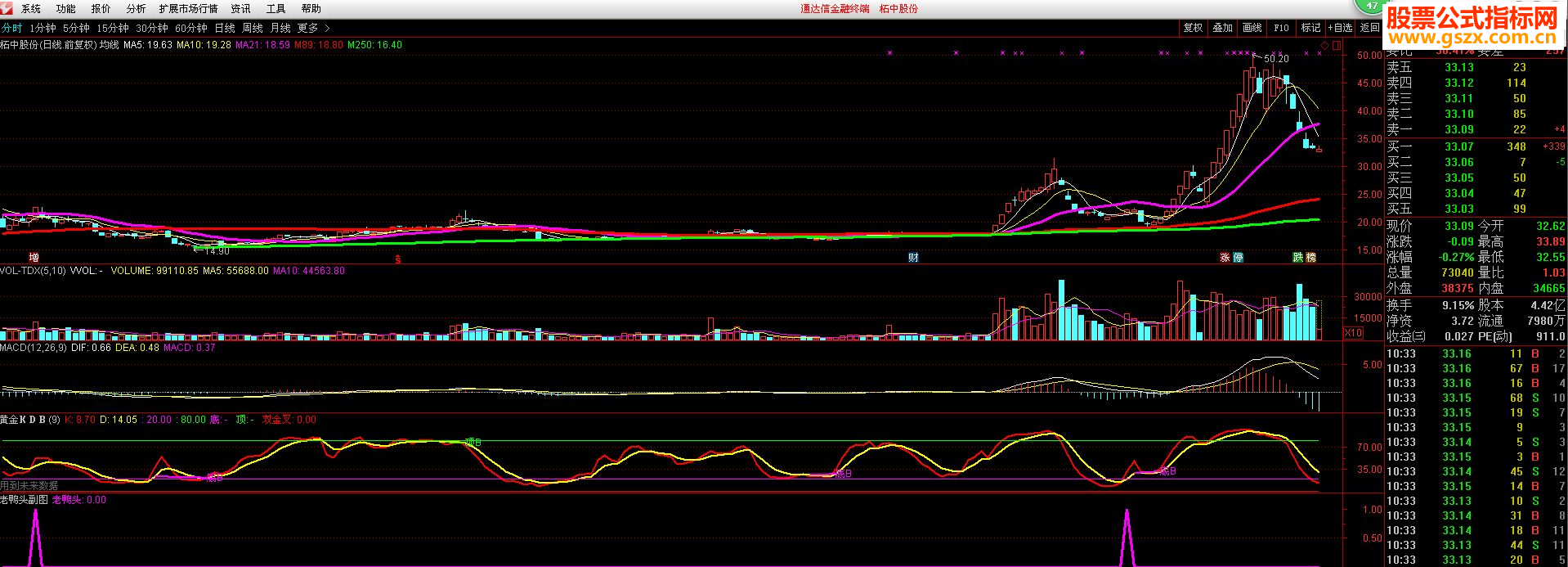Select the 卖五 33.13 ask row
Viewport: 1568px width, 567px height.
click(x=1475, y=67)
